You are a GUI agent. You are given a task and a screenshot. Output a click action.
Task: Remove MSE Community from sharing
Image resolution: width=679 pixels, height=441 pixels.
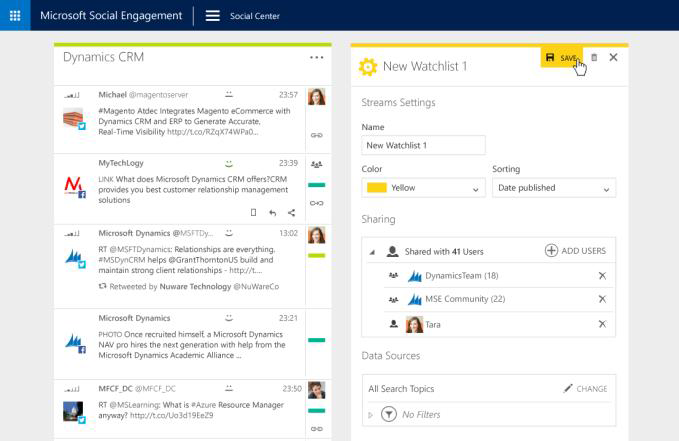pyautogui.click(x=602, y=299)
